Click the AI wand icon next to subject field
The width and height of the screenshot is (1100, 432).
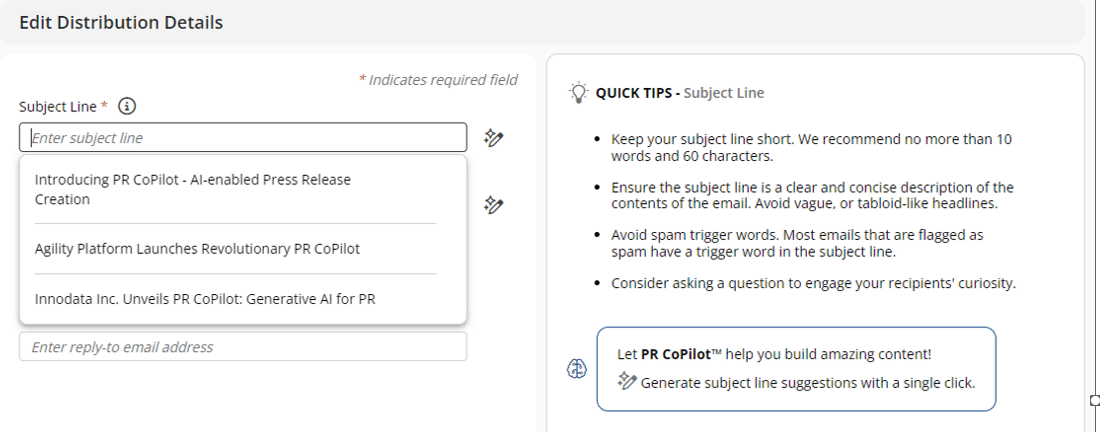(493, 138)
